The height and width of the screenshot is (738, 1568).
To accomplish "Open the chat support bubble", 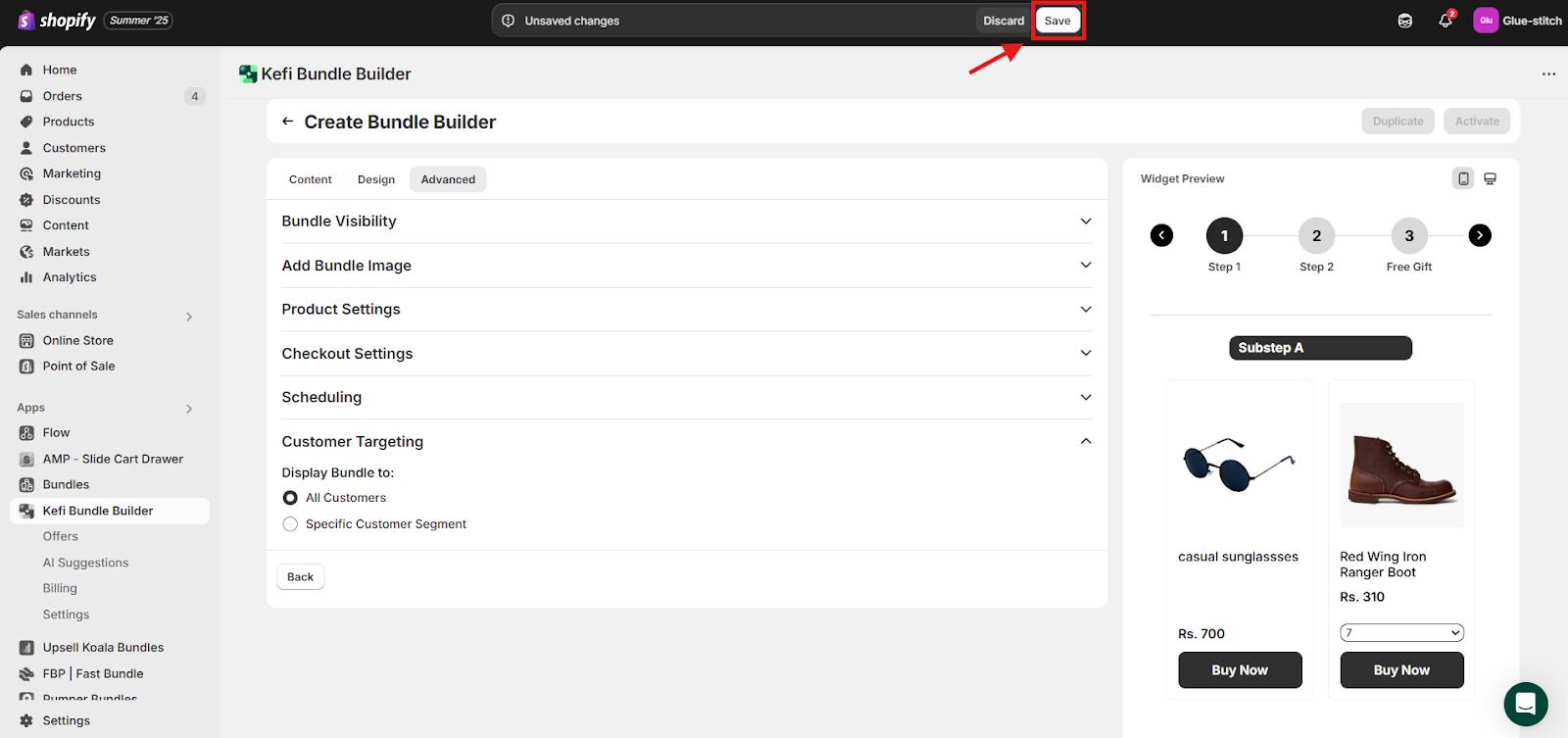I will click(1525, 703).
